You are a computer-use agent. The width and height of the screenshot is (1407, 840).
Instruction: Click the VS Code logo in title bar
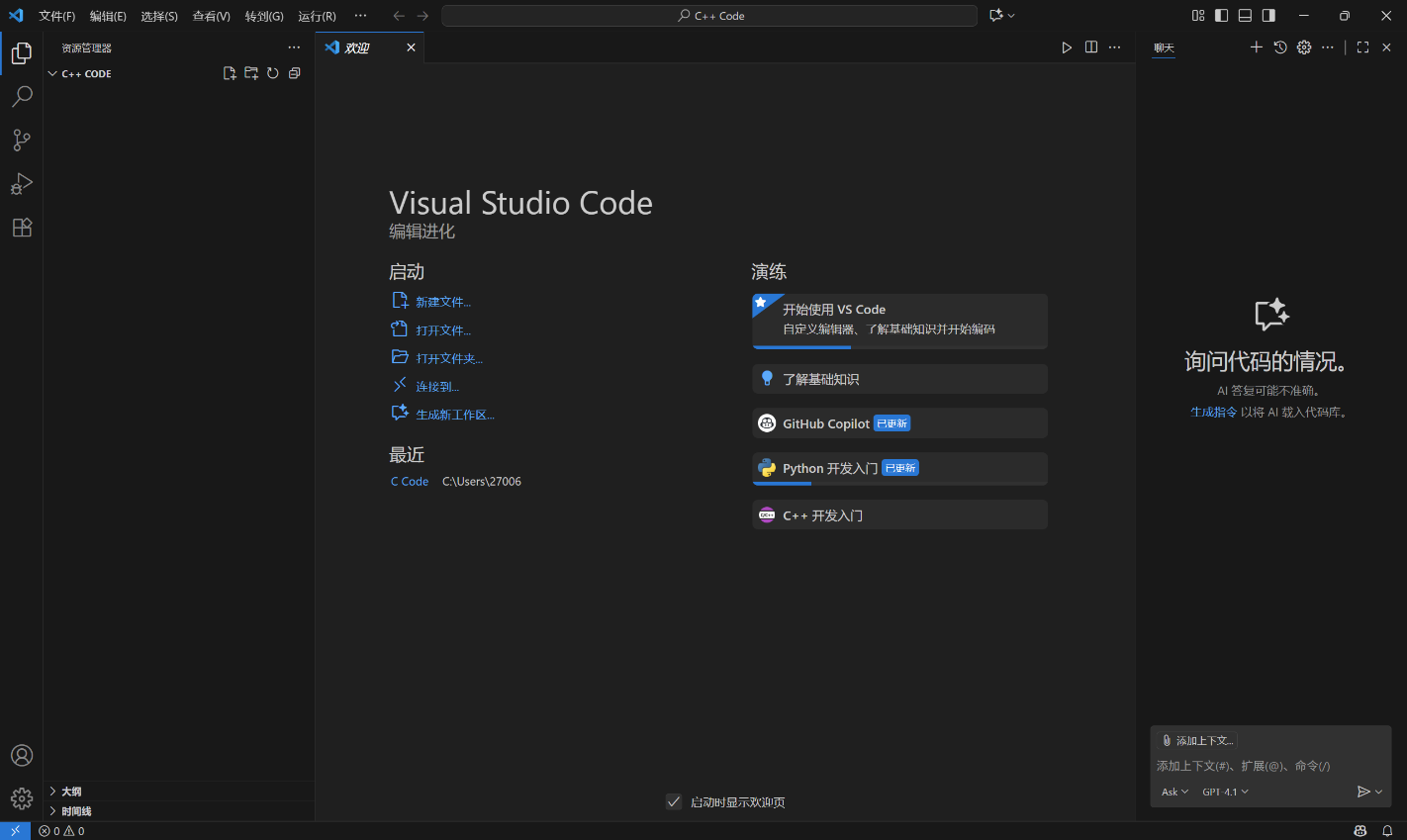(16, 16)
